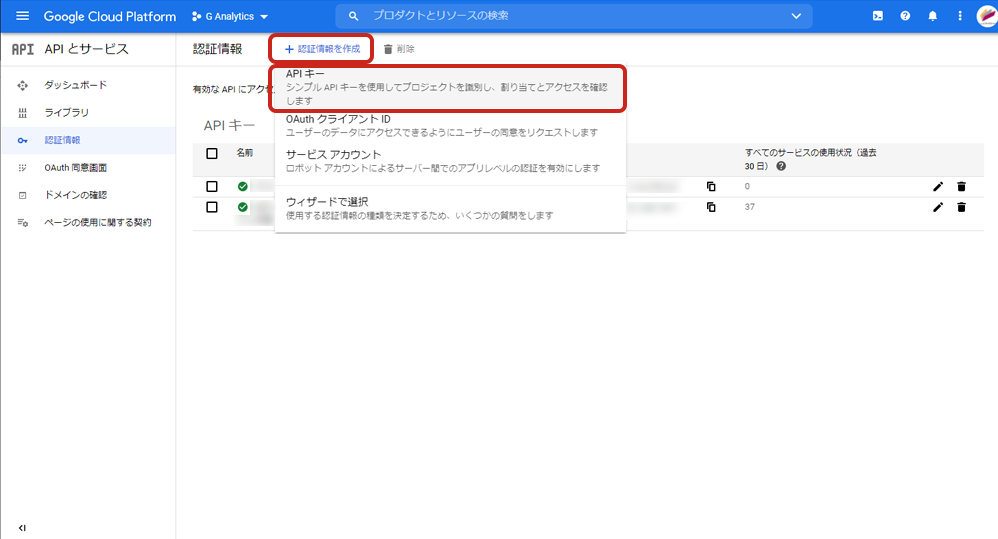Screen dimensions: 998x539
Task: Go to ライブラリ in the sidebar
Action: pos(66,112)
